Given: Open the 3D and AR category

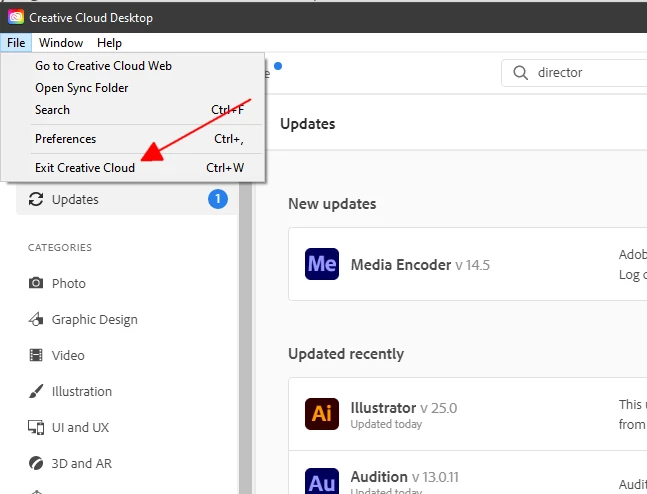Looking at the screenshot, I should (x=82, y=463).
